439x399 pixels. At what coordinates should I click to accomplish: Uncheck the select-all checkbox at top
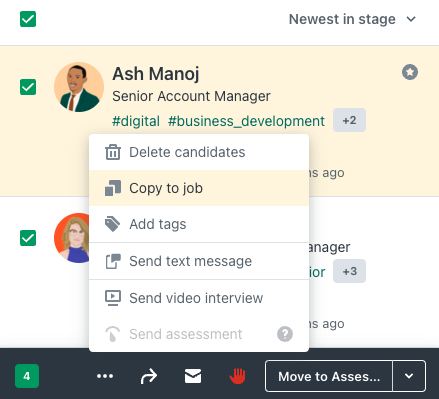(x=28, y=19)
